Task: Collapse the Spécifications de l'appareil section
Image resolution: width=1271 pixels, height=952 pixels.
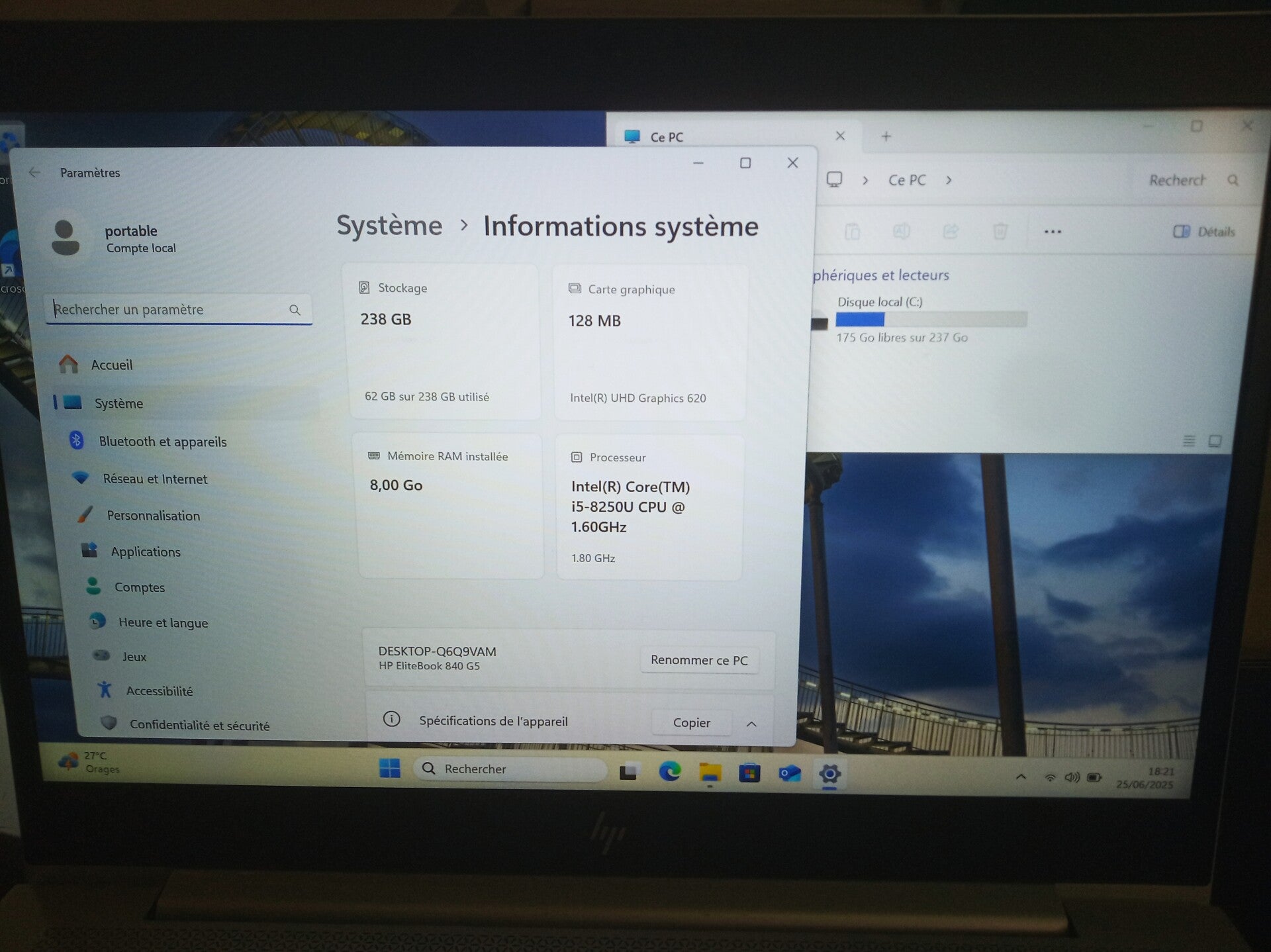Action: coord(751,724)
